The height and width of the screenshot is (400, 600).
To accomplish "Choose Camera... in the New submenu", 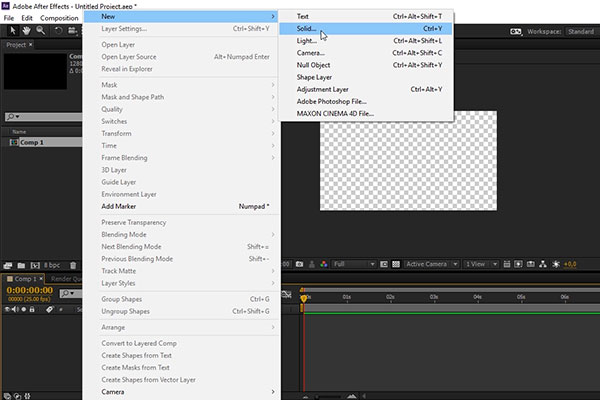I will [366, 53].
